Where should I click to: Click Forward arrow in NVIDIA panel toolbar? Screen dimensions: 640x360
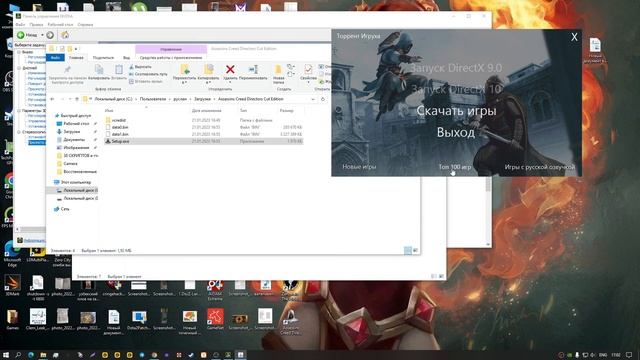click(x=50, y=35)
